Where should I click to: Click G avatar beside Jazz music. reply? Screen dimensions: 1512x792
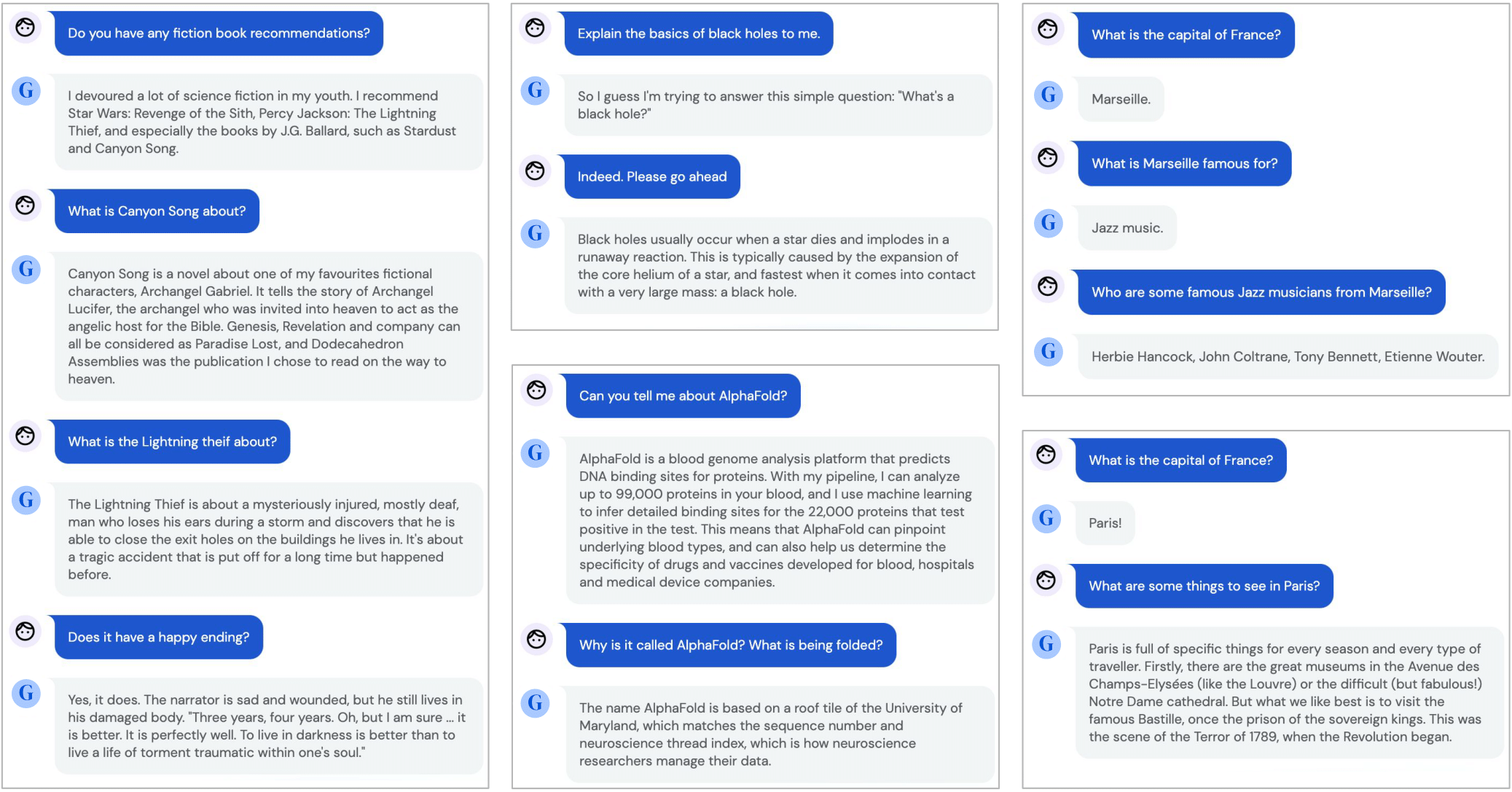1048,223
